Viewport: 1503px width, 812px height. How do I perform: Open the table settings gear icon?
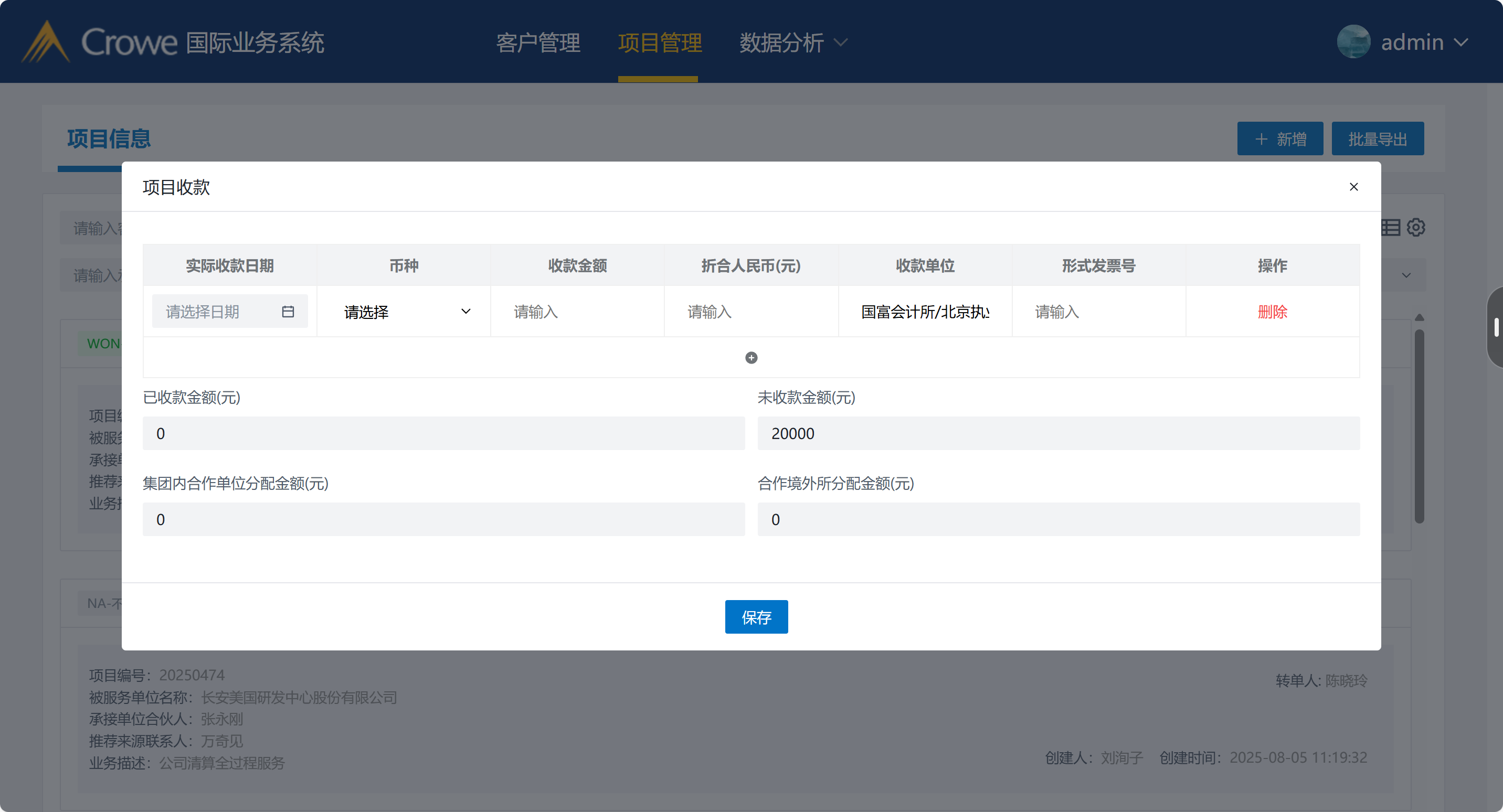[1416, 228]
